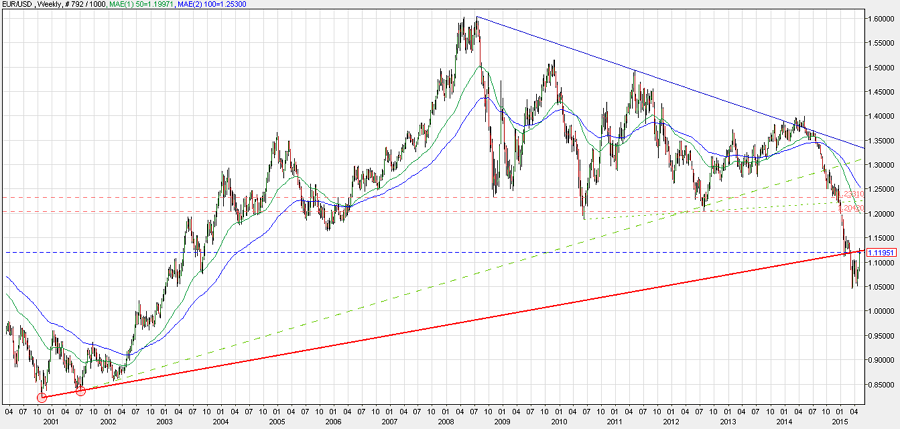This screenshot has width=900, height=429.
Task: Click the 2013 year label on time axis
Action: pyautogui.click(x=727, y=422)
